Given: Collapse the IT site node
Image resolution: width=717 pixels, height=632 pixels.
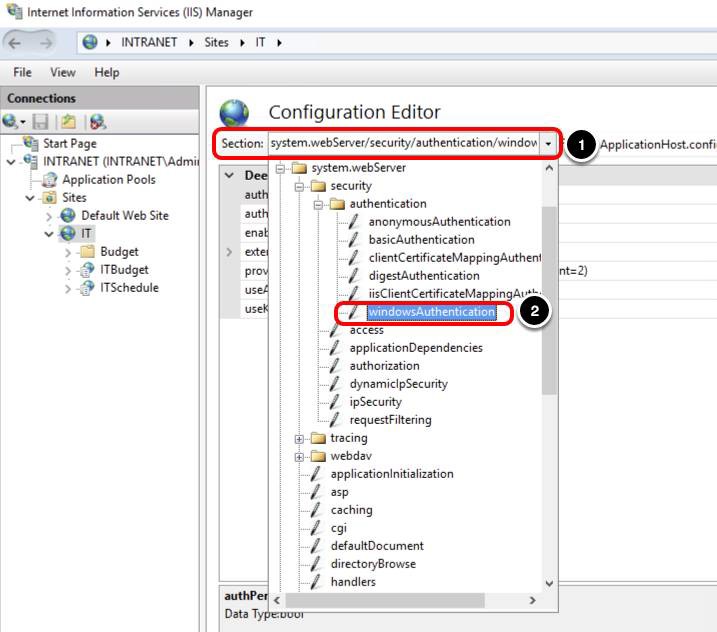Looking at the screenshot, I should point(49,234).
